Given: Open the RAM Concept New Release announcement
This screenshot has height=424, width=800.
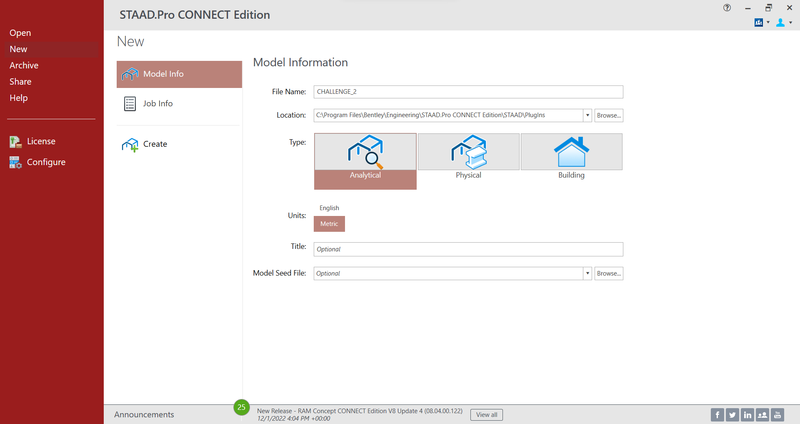Looking at the screenshot, I should (x=360, y=414).
